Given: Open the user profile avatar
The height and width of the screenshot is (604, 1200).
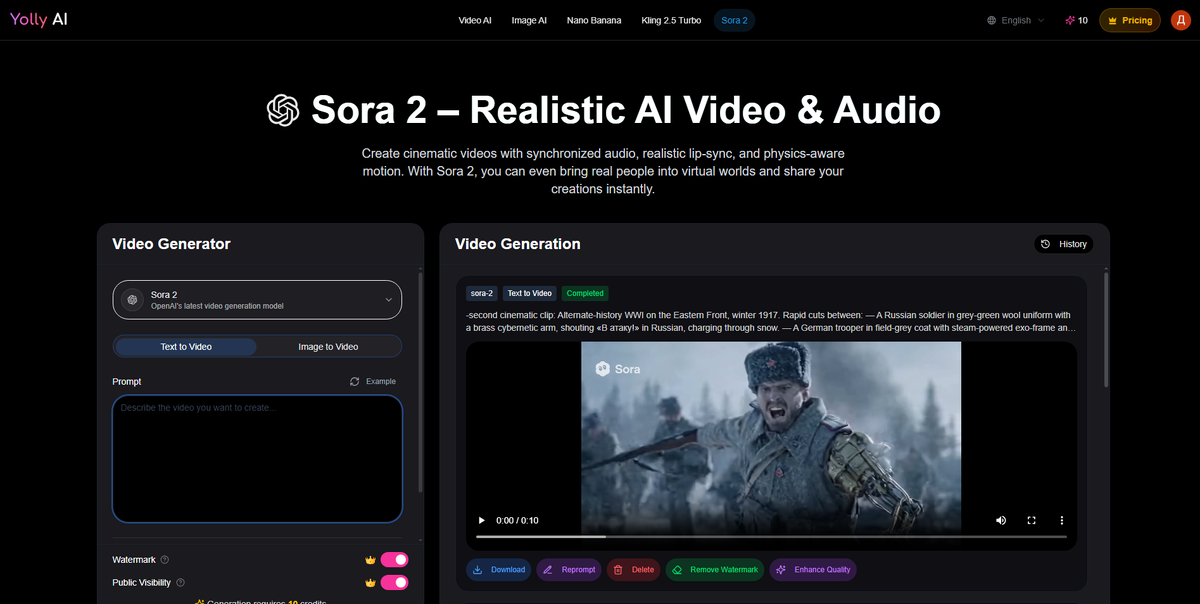Looking at the screenshot, I should [1180, 20].
